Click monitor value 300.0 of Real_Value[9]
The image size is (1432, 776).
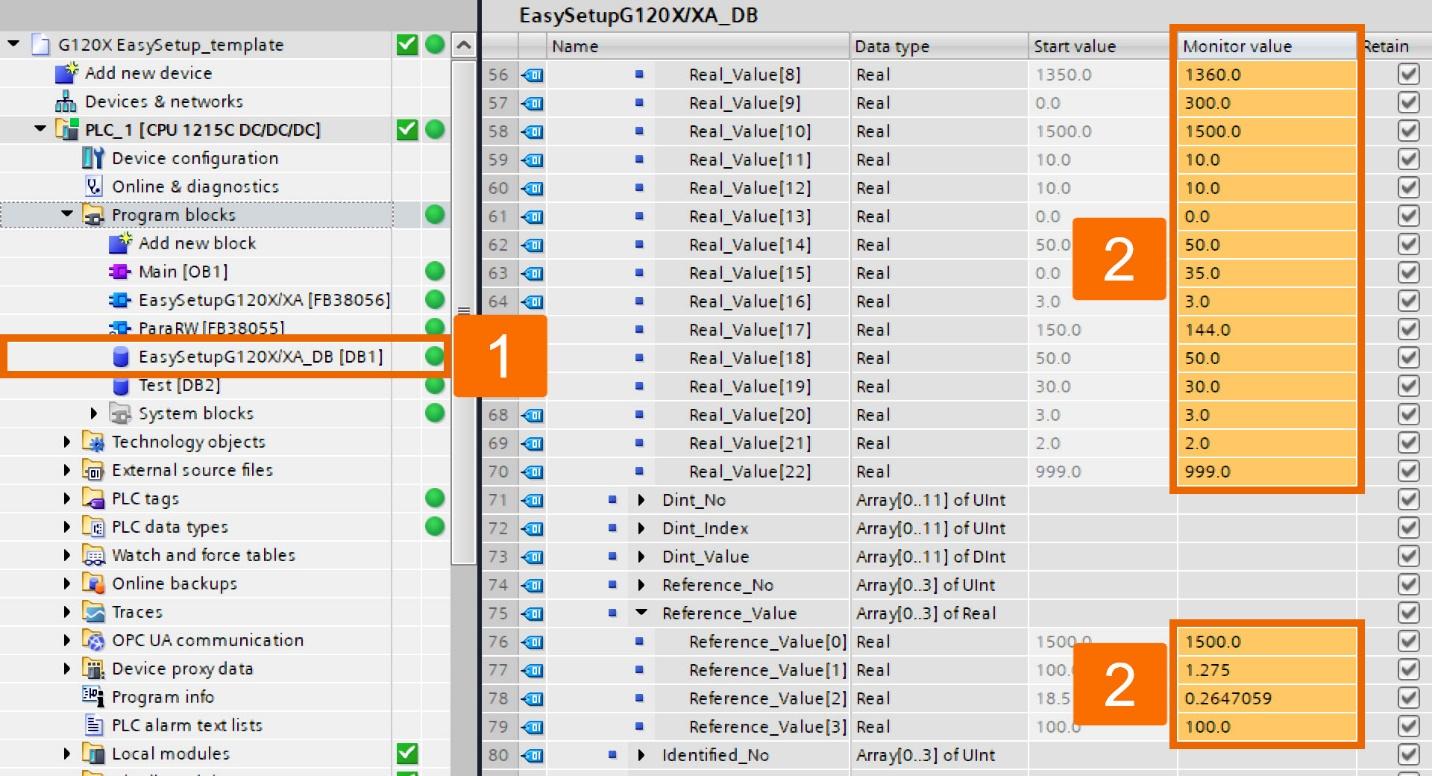click(1266, 103)
